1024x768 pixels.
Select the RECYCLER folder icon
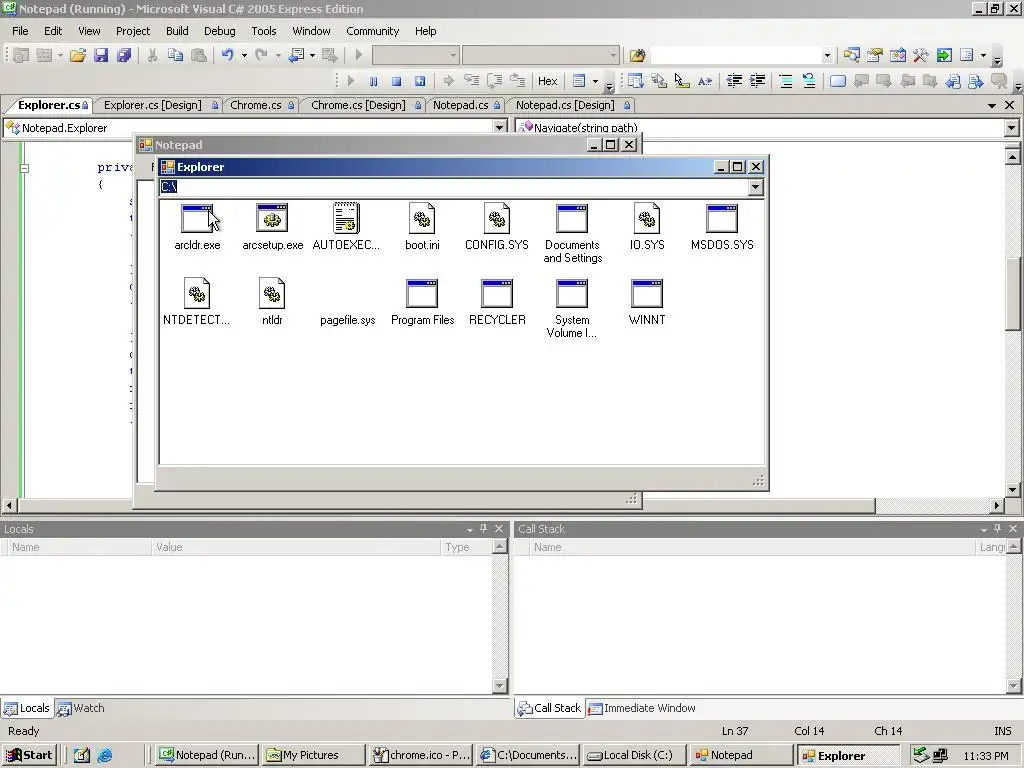pyautogui.click(x=497, y=294)
